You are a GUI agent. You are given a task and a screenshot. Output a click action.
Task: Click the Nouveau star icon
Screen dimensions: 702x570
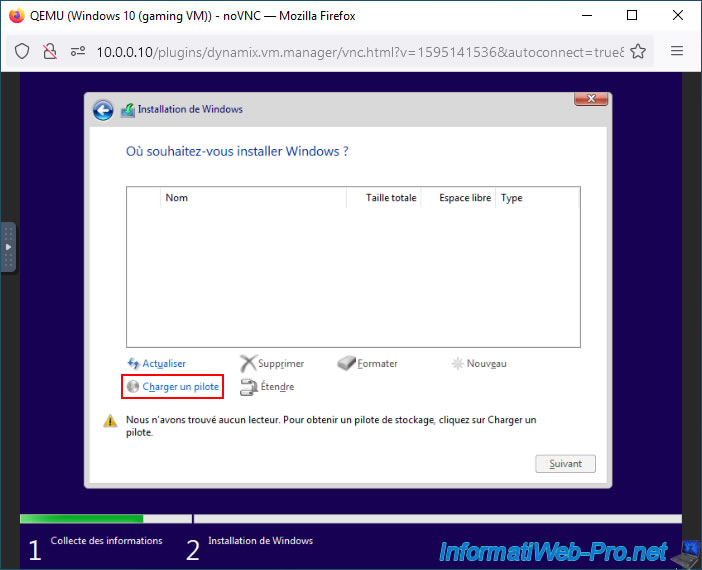pos(457,363)
